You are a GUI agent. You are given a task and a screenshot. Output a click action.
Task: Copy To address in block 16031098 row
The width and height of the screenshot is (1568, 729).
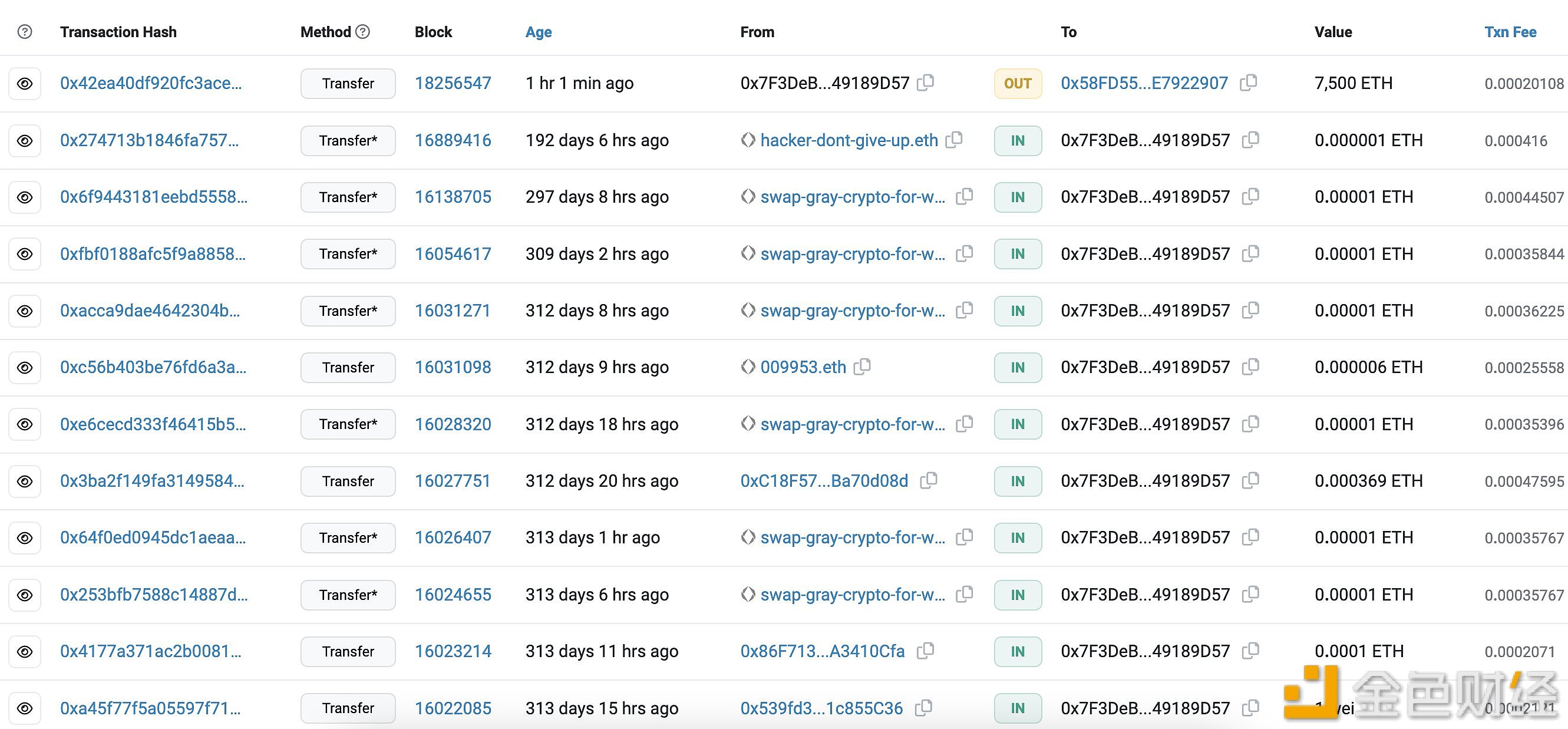pos(1250,367)
